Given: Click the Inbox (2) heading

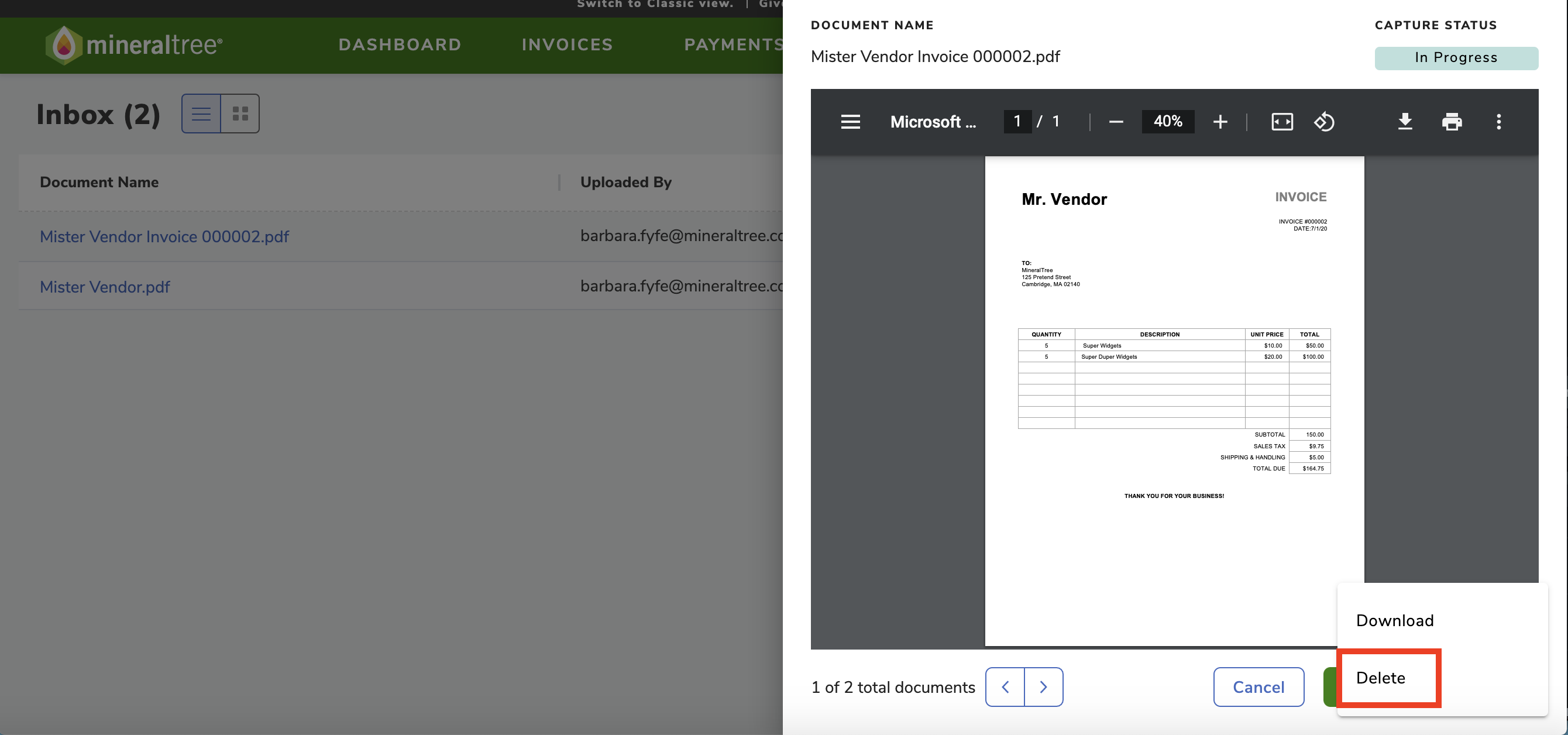Looking at the screenshot, I should pyautogui.click(x=98, y=115).
